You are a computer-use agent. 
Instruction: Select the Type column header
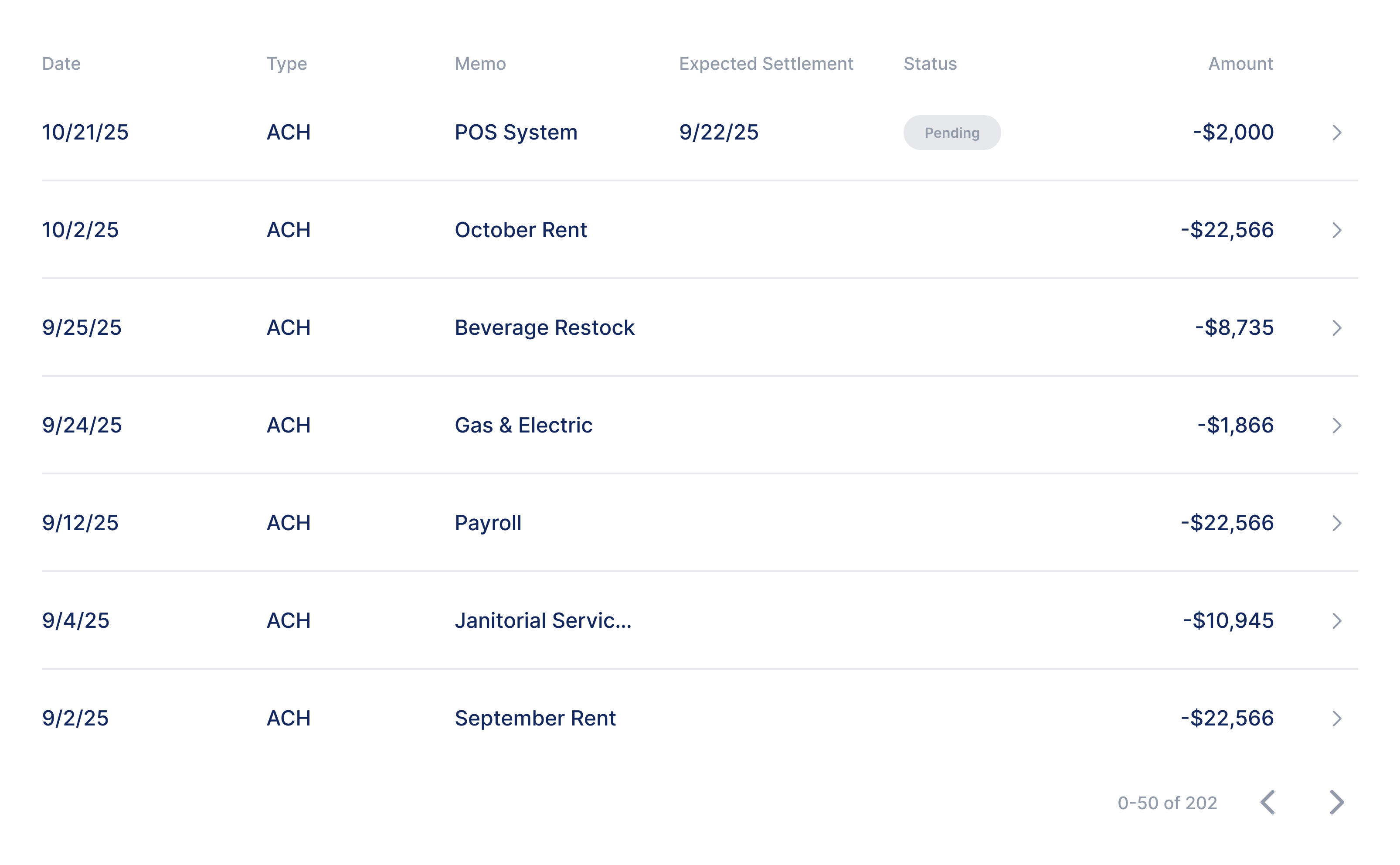[287, 64]
